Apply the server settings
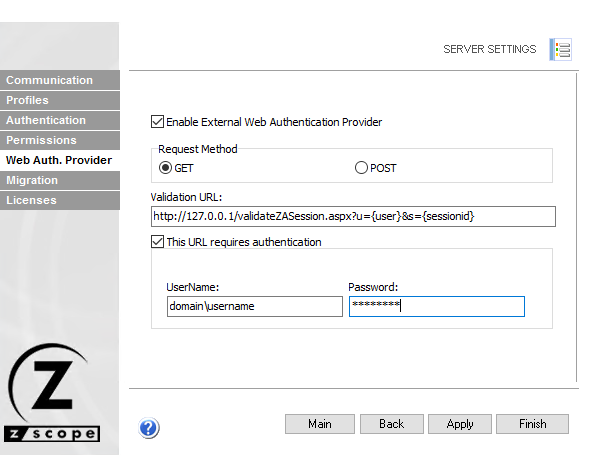The height and width of the screenshot is (455, 594). click(460, 424)
